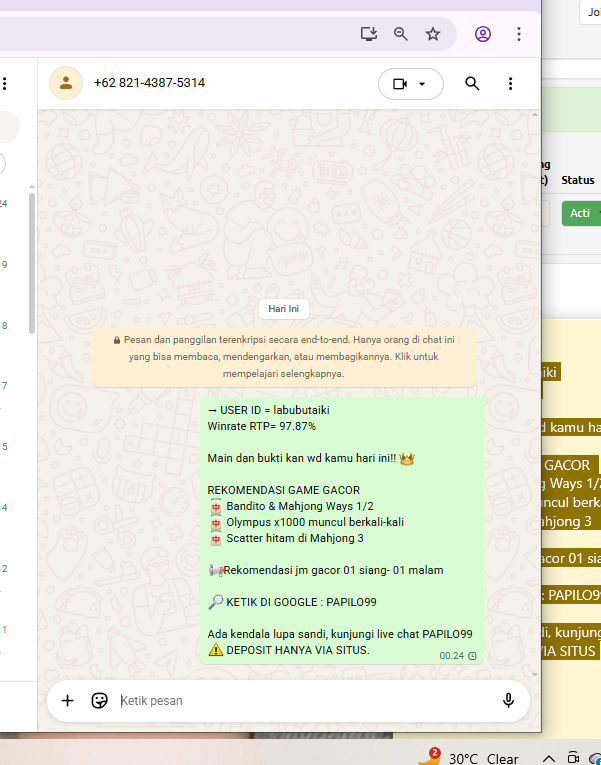Open the Chrome profile avatar
601x765 pixels.
pyautogui.click(x=482, y=34)
